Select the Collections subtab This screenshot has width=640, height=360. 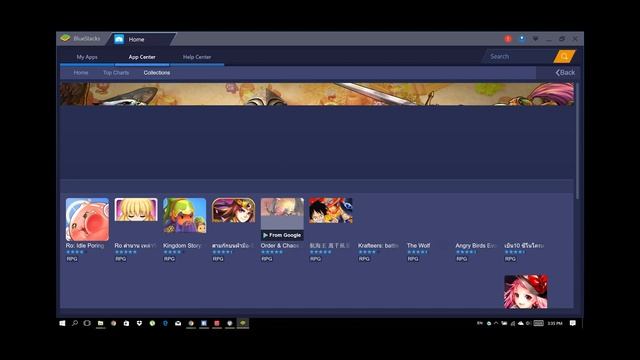coord(157,73)
